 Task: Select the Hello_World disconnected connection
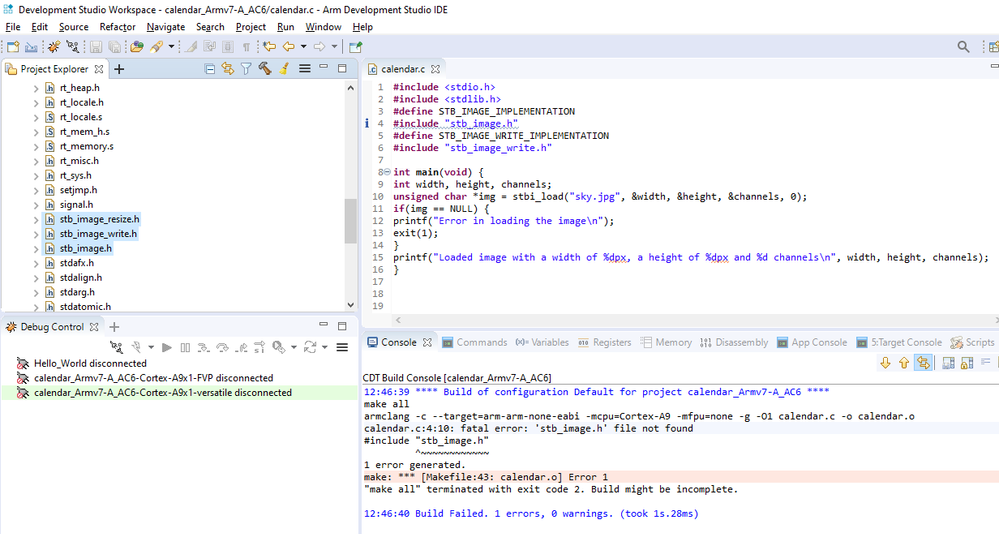tap(90, 363)
